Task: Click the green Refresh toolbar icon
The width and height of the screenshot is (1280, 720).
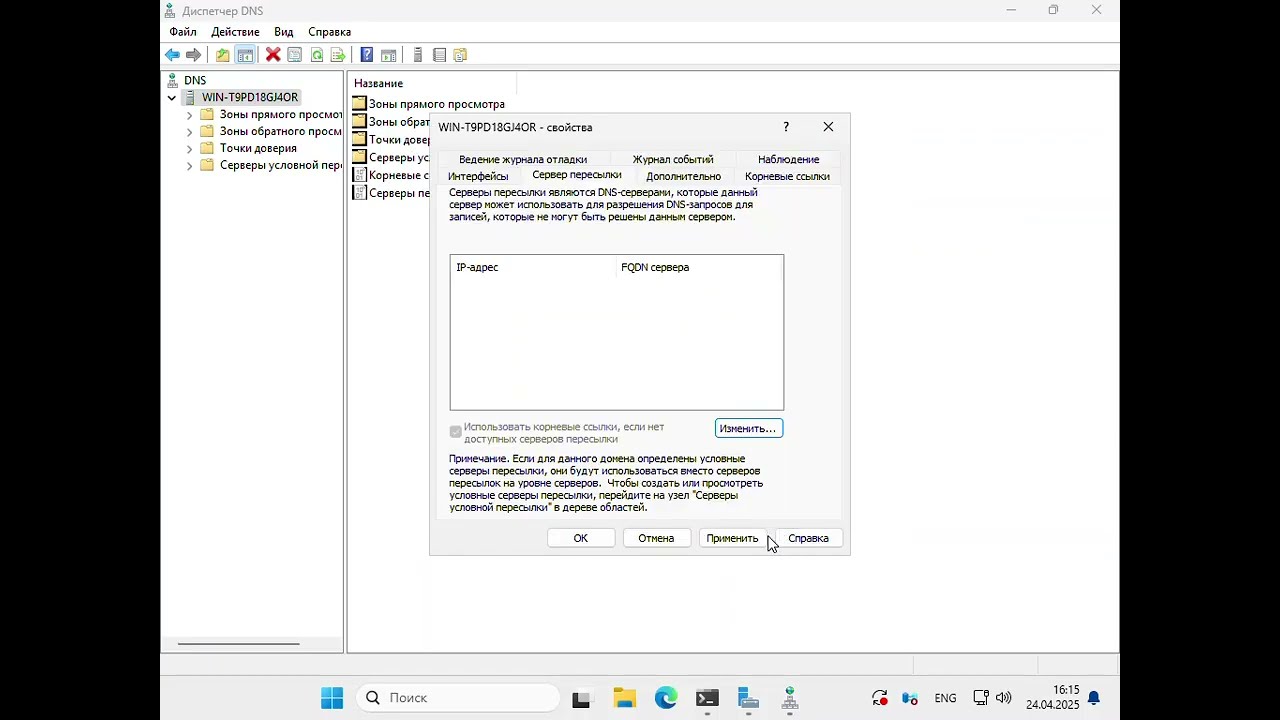Action: pyautogui.click(x=317, y=55)
